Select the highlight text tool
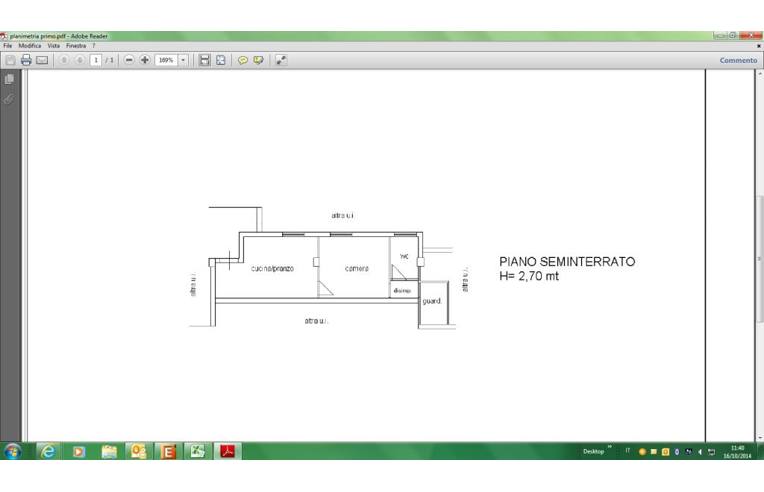 point(258,60)
